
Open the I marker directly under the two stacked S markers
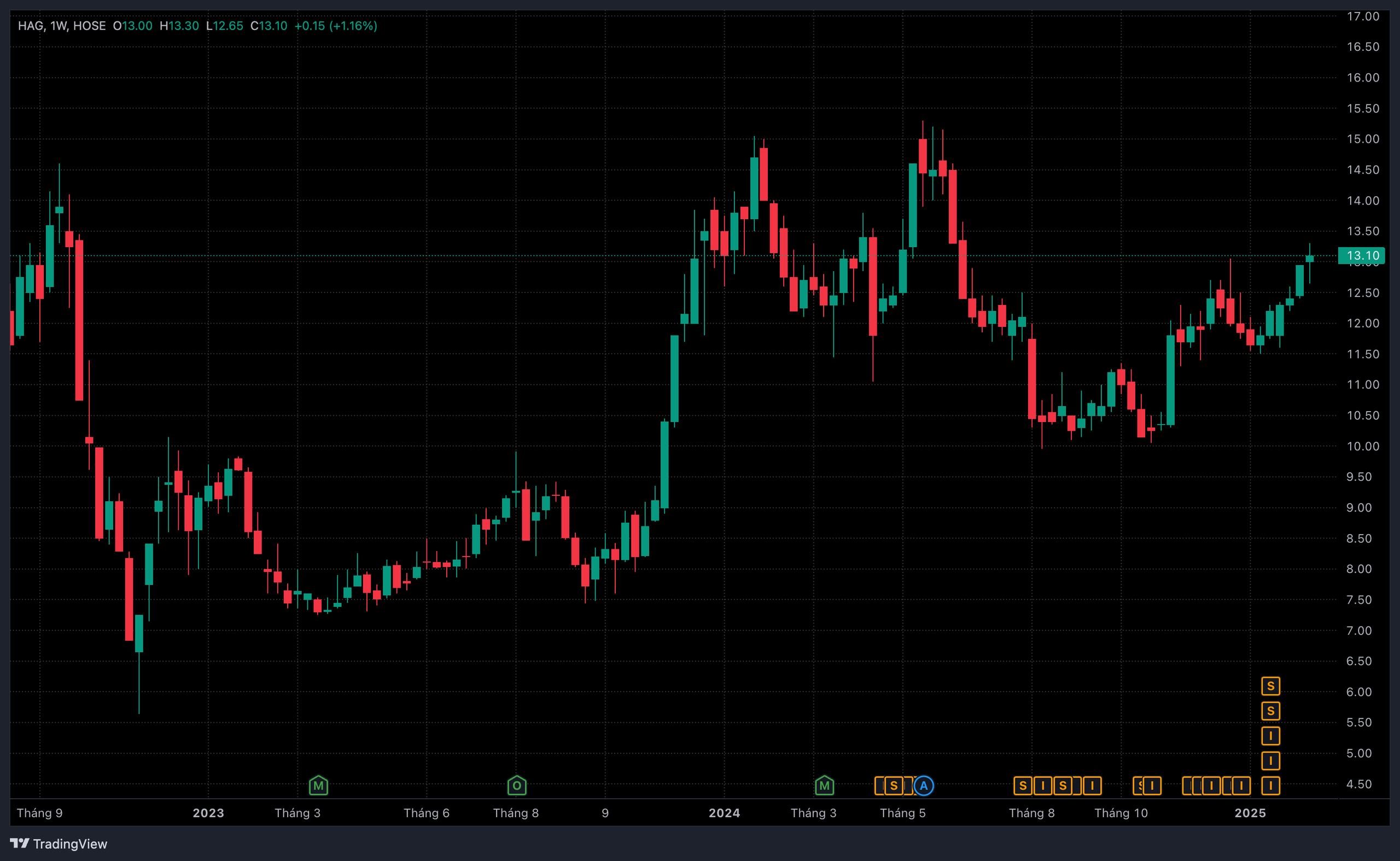click(x=1271, y=736)
